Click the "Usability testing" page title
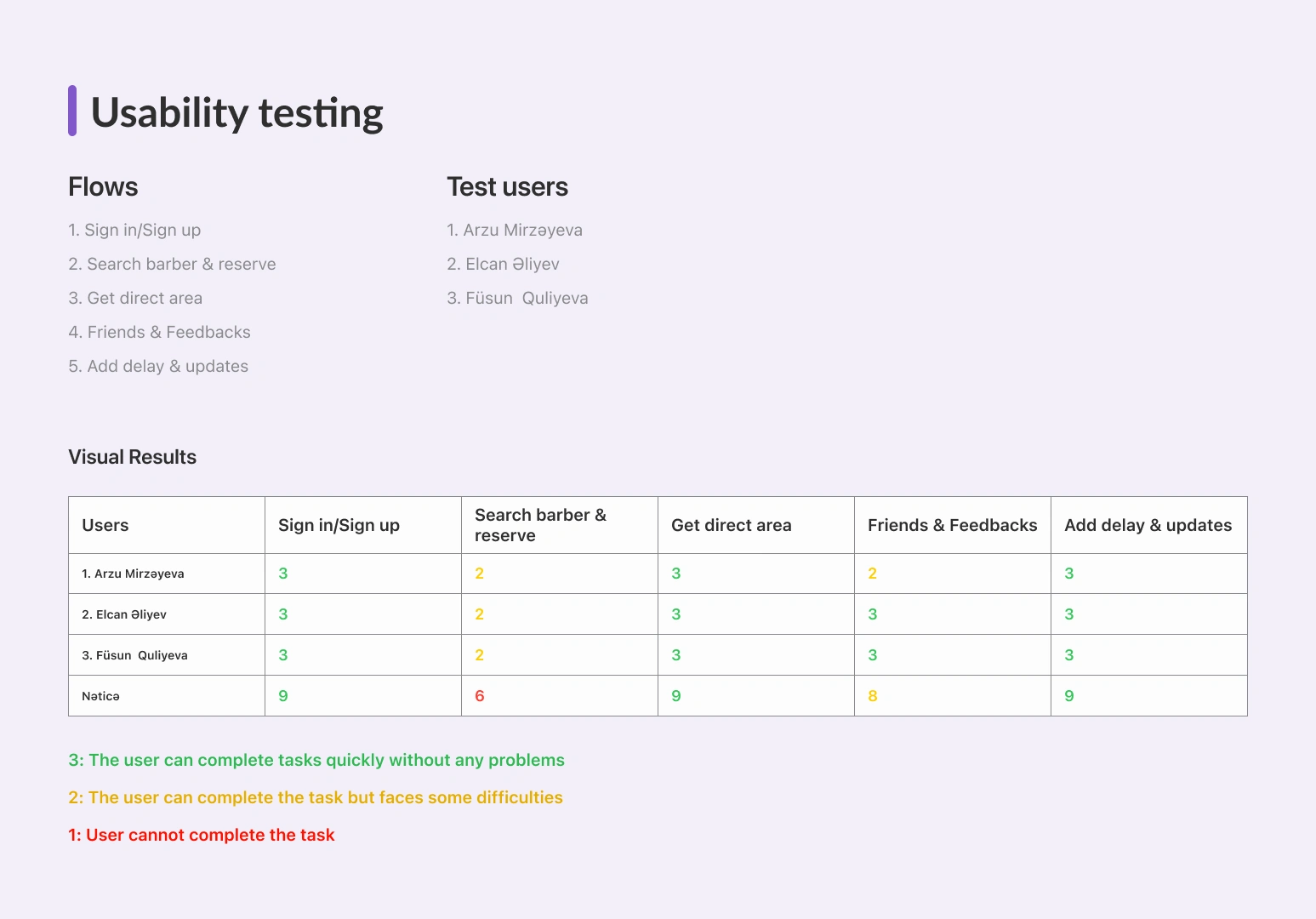 [x=236, y=113]
